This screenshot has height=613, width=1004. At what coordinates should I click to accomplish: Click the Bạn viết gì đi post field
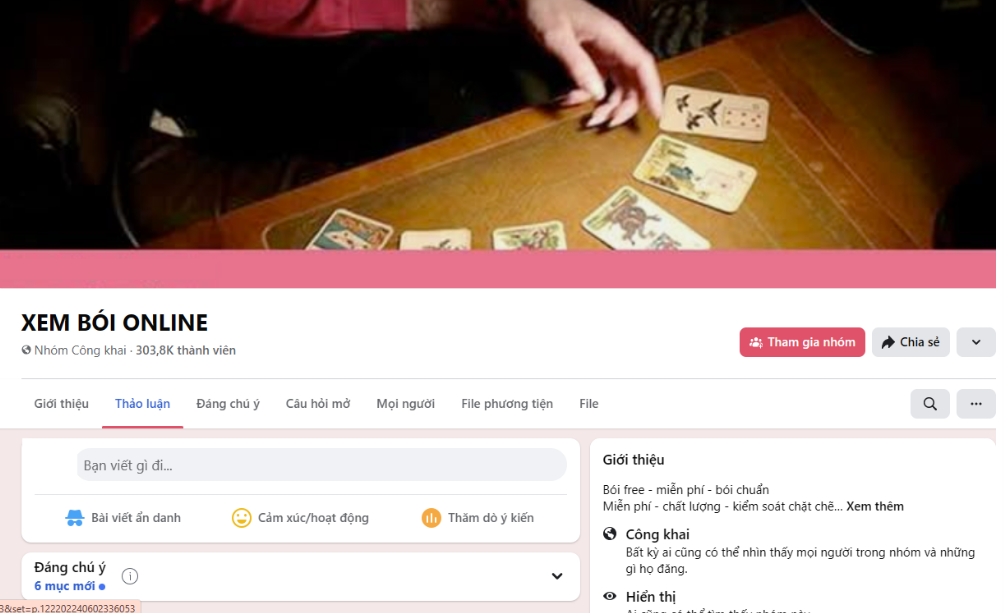coord(321,465)
